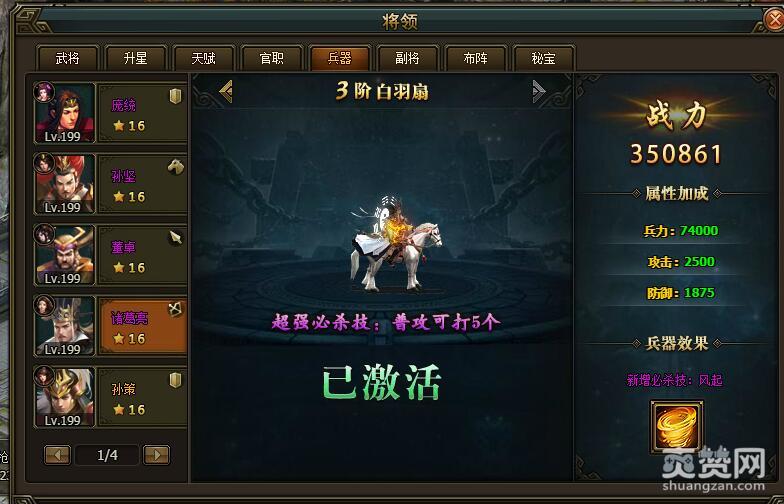784x504 pixels.
Task: Click shield icon on 庞统 card
Action: [x=175, y=96]
